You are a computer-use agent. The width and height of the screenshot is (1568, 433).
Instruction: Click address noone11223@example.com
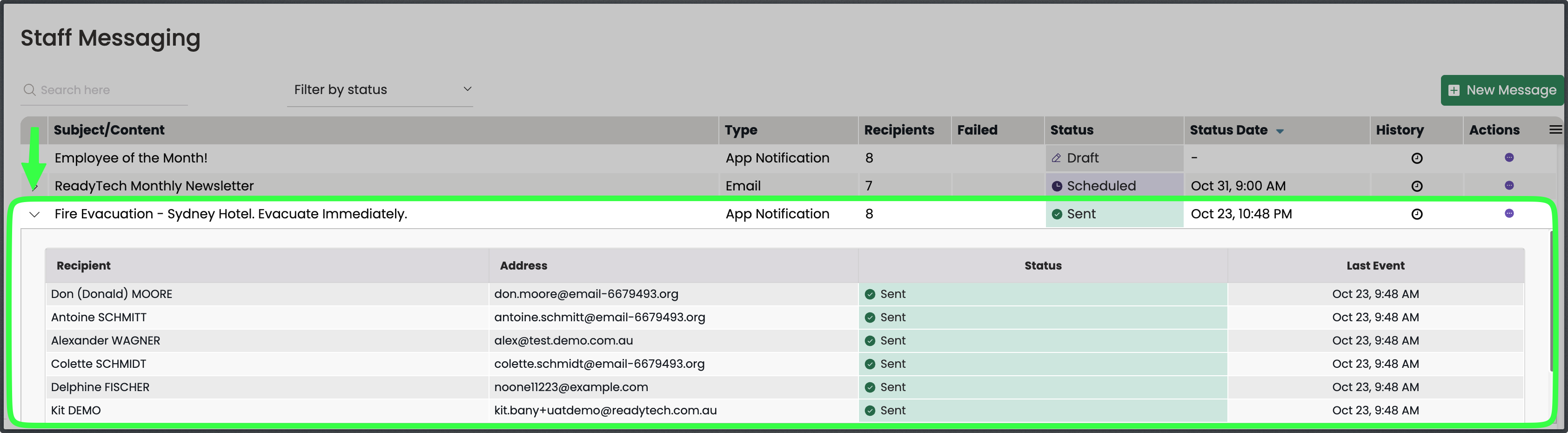(571, 387)
